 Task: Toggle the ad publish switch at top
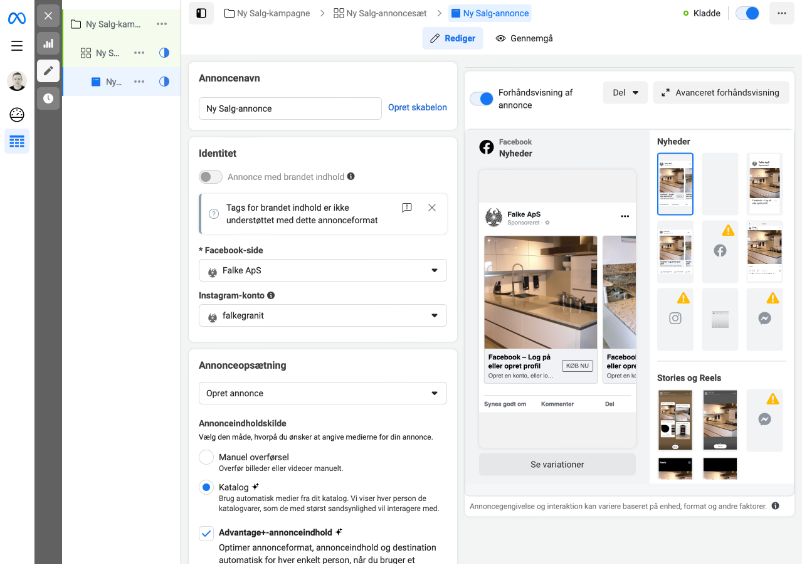click(x=747, y=13)
